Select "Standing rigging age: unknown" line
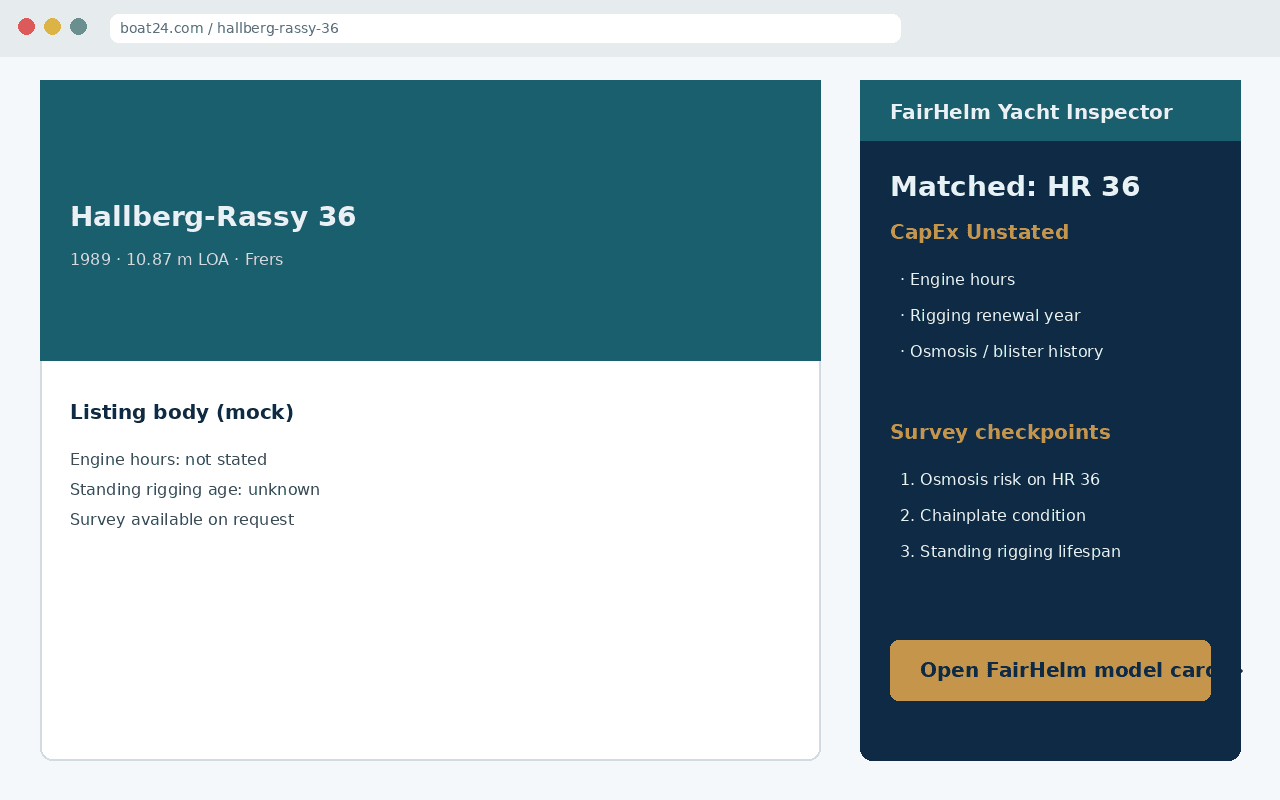 (x=195, y=490)
